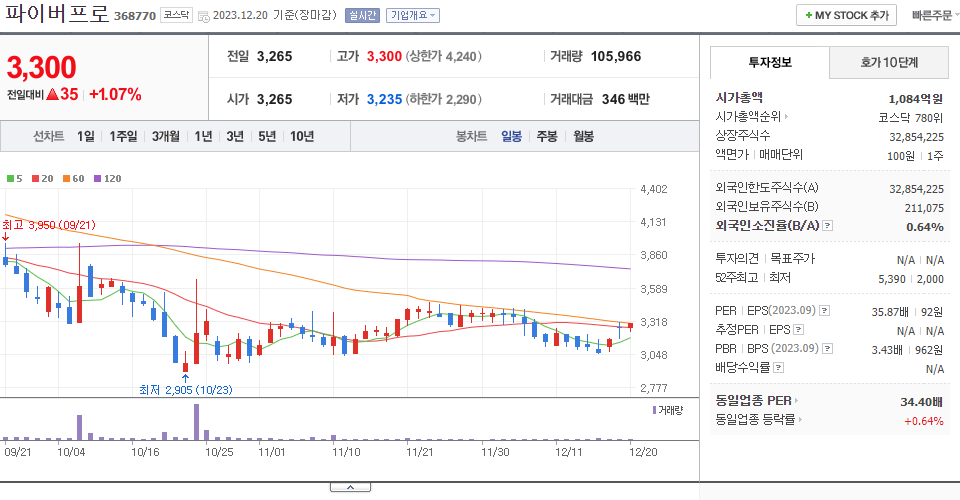Click the red 20-day moving average legend swatch

point(36,179)
